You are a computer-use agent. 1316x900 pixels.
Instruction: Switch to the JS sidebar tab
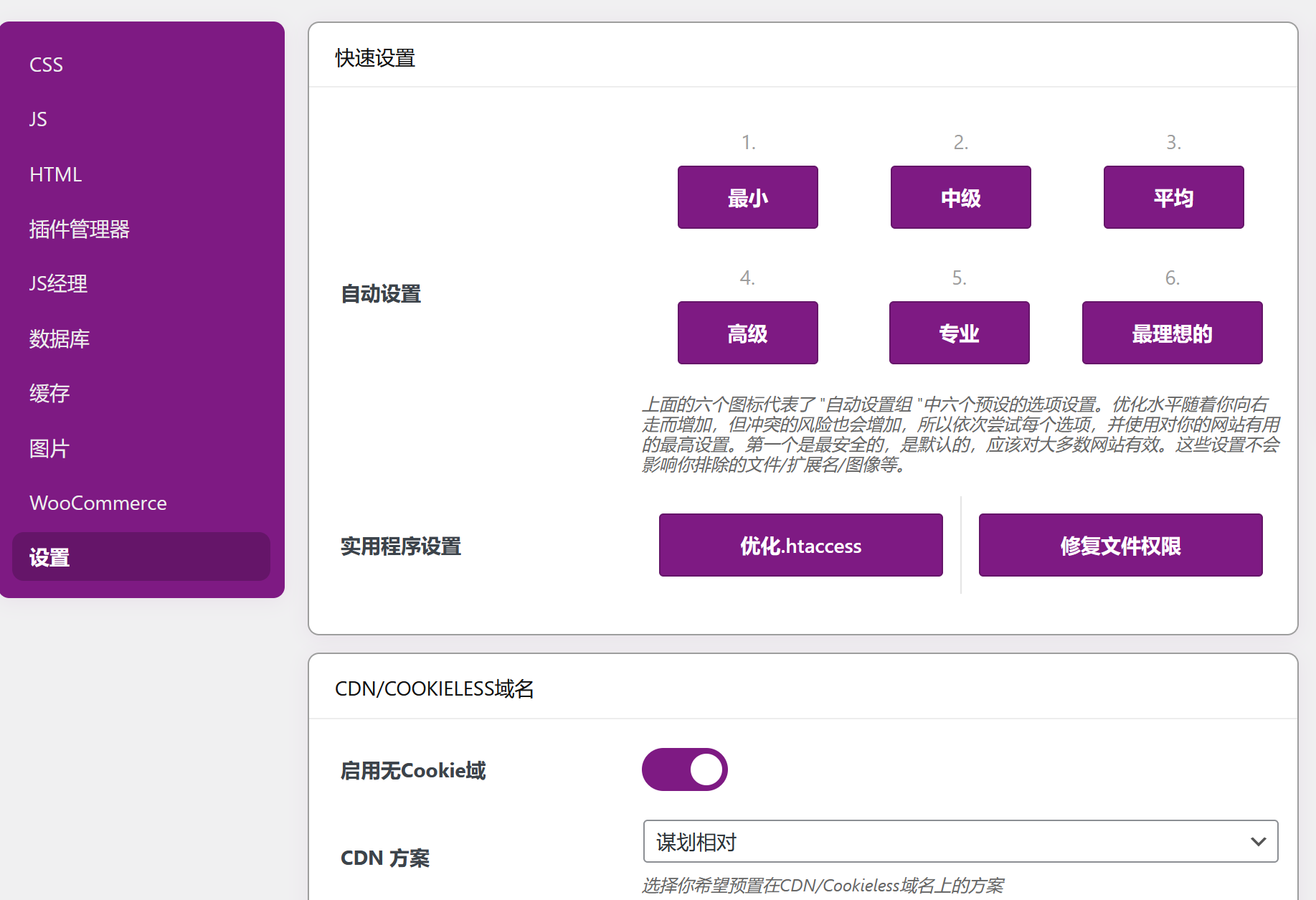[x=38, y=119]
